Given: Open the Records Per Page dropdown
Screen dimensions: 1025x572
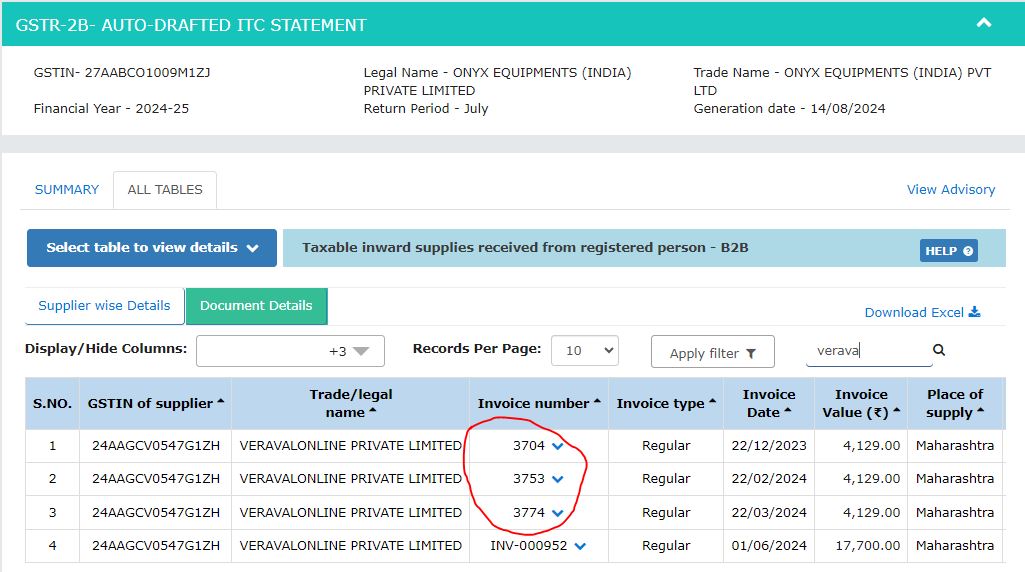Looking at the screenshot, I should [584, 350].
